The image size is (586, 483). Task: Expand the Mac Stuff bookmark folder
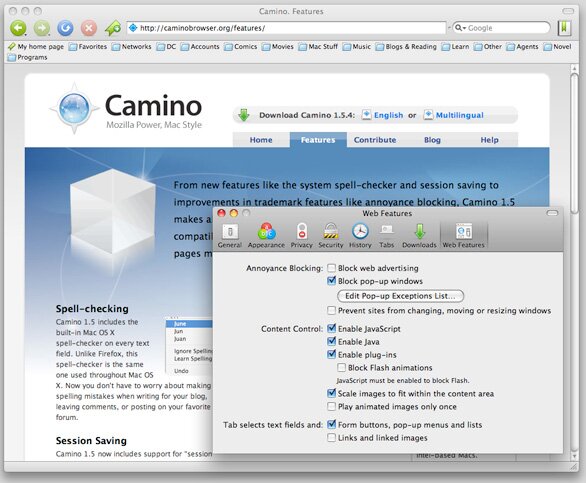click(318, 47)
